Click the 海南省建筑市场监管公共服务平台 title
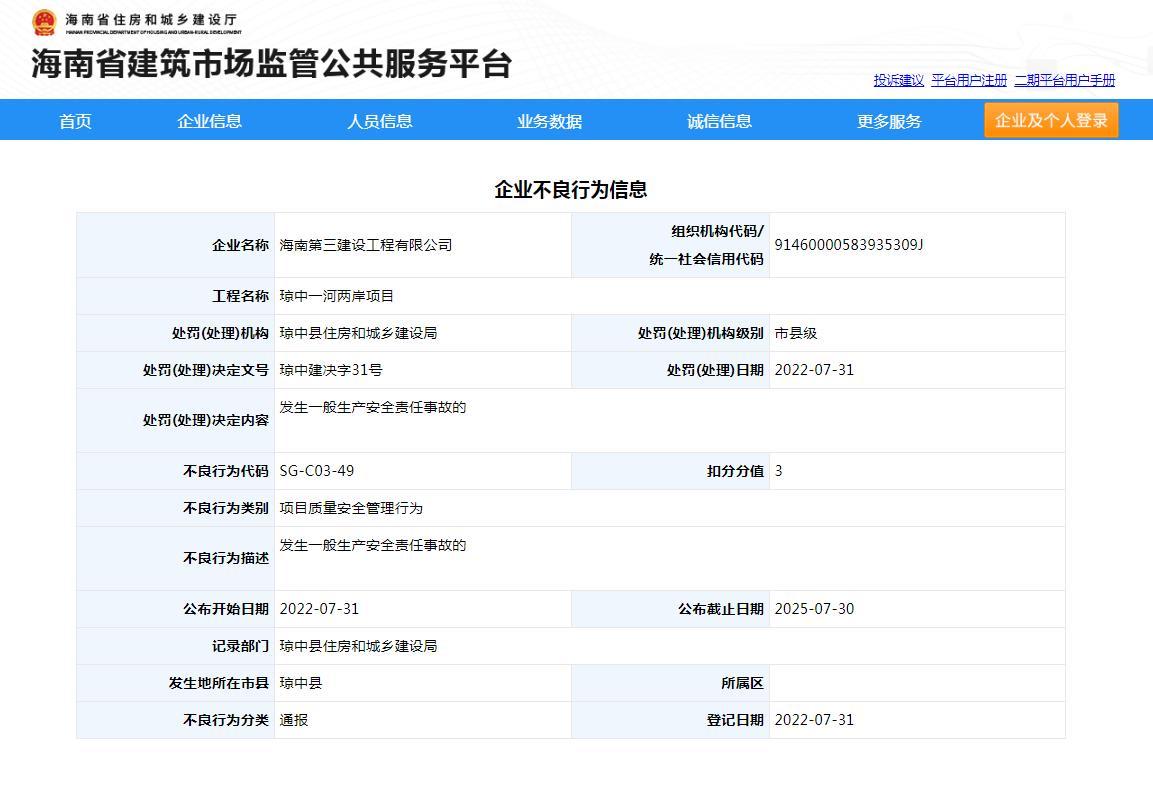 [271, 63]
